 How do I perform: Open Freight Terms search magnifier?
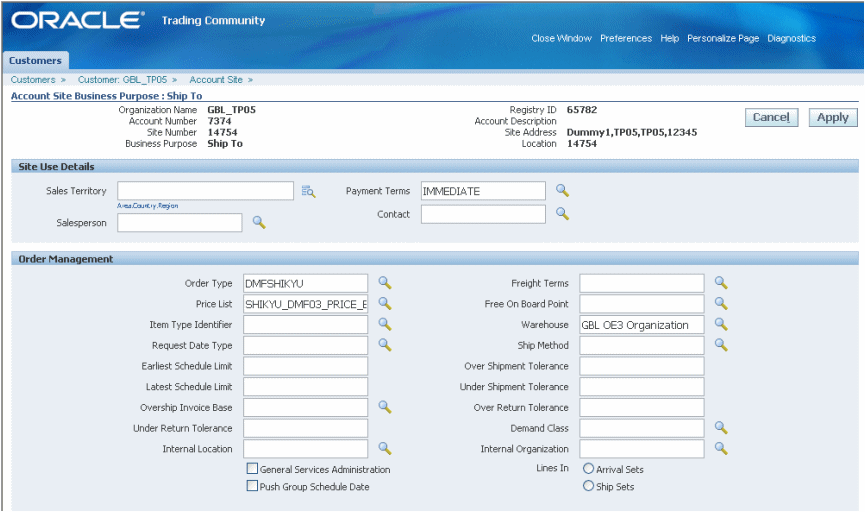tap(721, 283)
